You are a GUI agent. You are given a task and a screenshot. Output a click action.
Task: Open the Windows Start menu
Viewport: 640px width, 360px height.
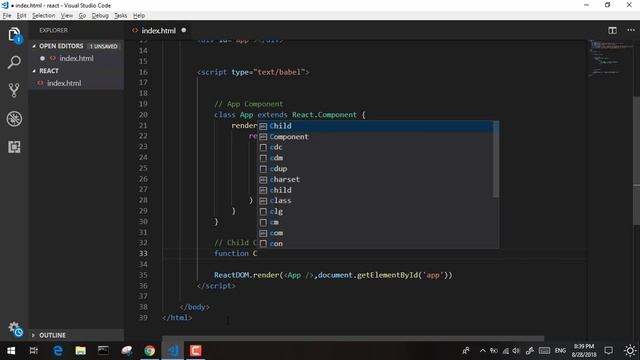coord(11,351)
